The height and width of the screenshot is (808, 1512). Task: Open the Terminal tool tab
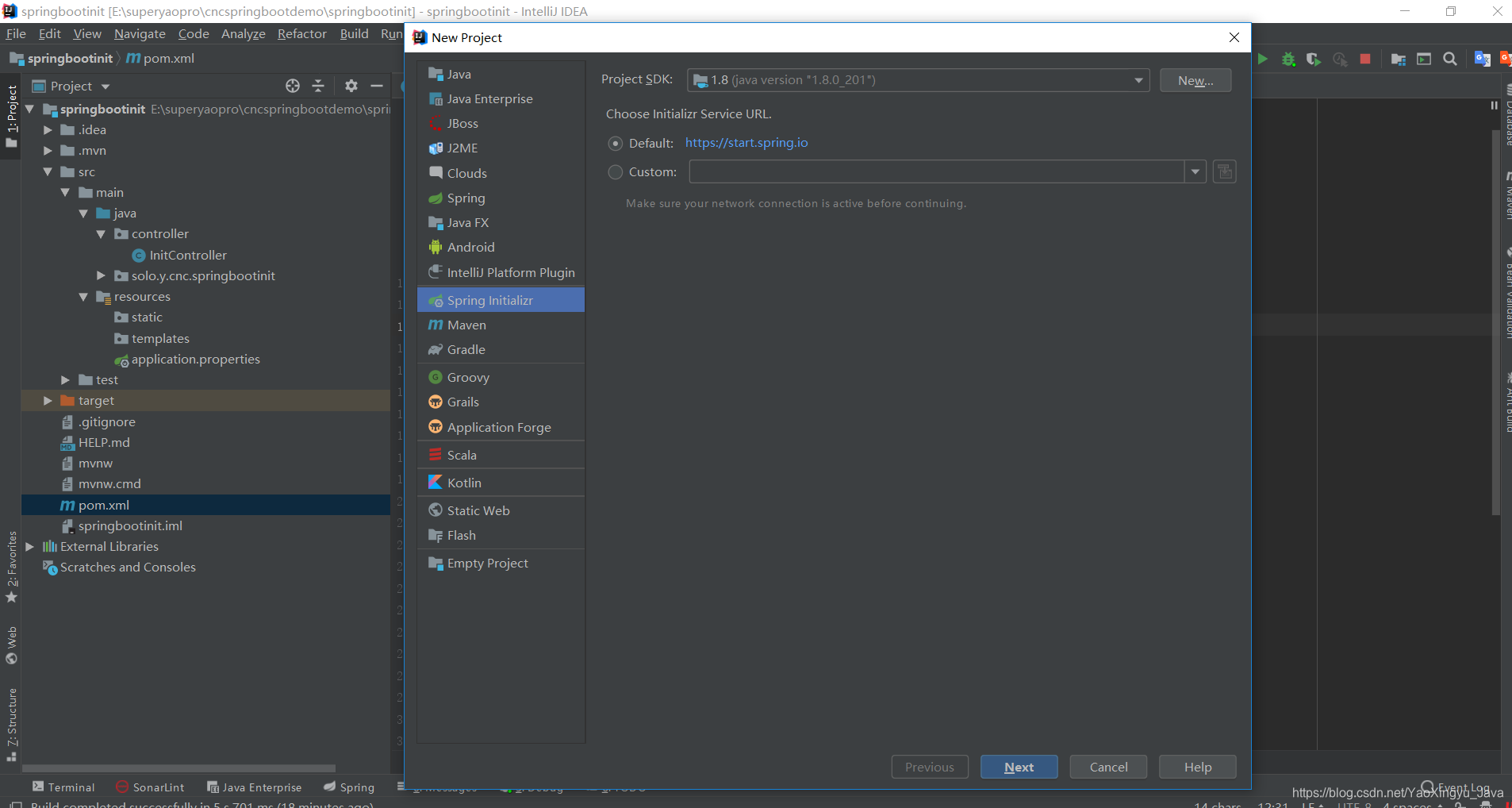coord(63,787)
